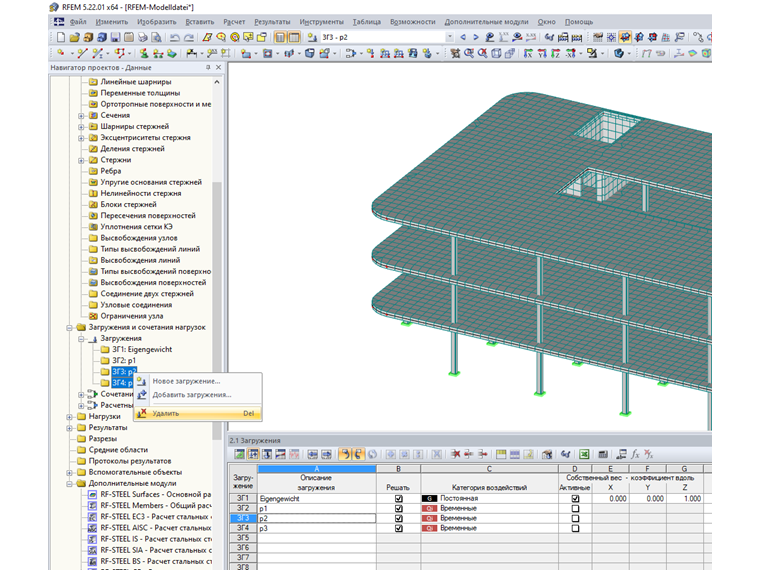
Task: Collapse the Дополнительные модули tree node
Action: [x=69, y=483]
